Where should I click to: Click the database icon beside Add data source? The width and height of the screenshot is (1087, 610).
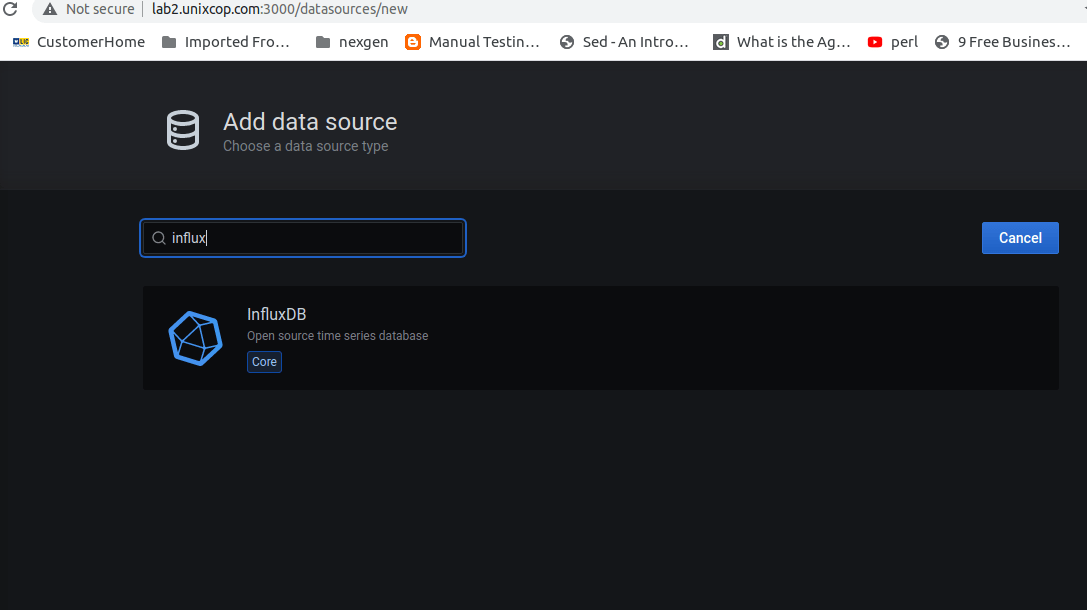pos(183,130)
